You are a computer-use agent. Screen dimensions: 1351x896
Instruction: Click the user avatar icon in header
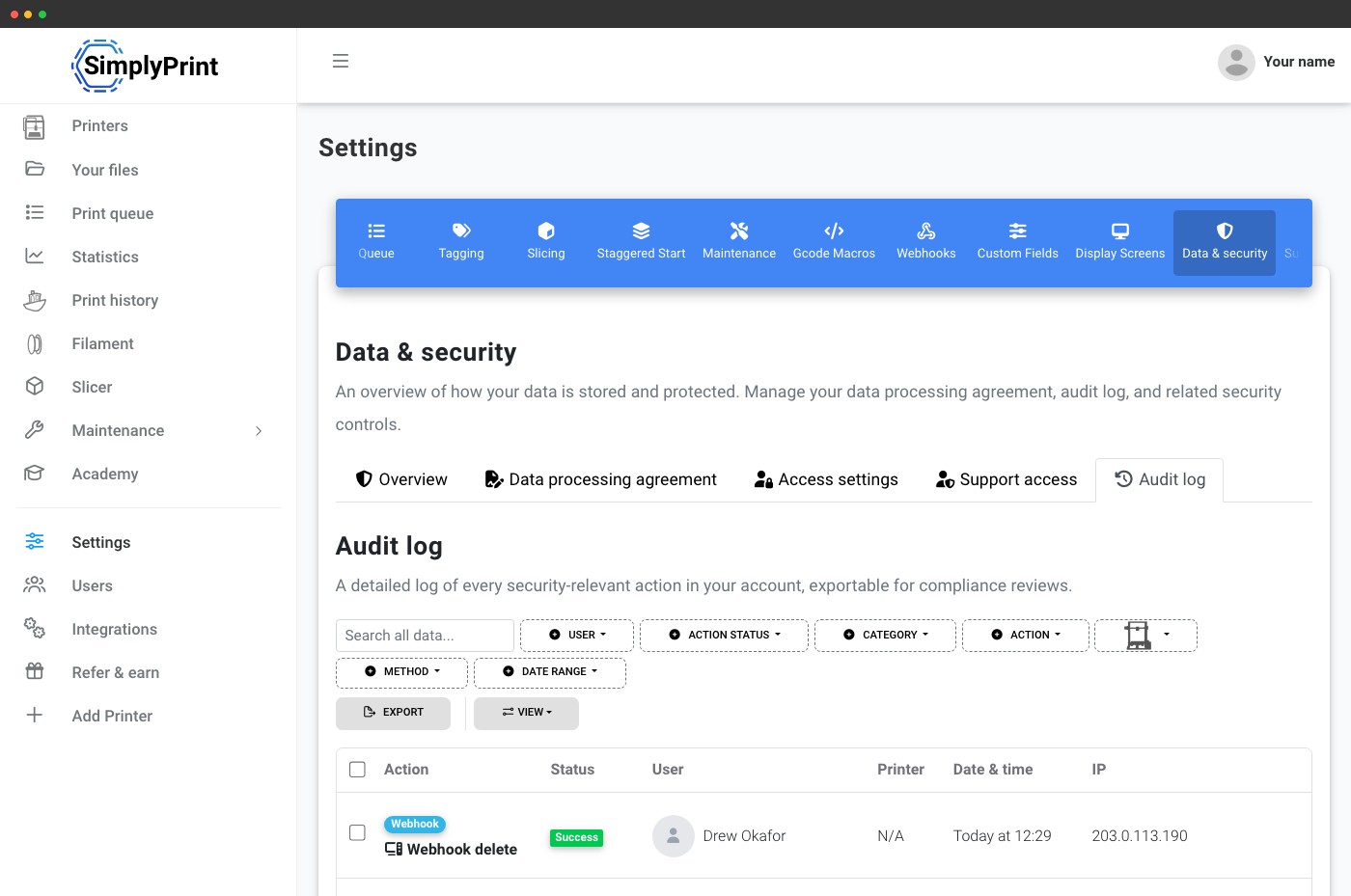tap(1236, 63)
